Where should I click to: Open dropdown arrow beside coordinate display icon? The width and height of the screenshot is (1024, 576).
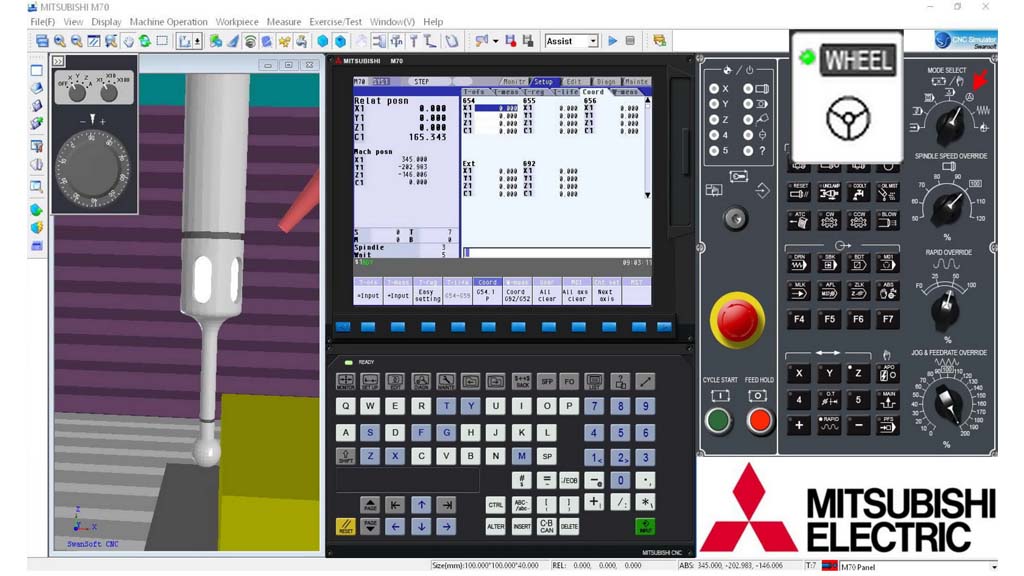197,41
